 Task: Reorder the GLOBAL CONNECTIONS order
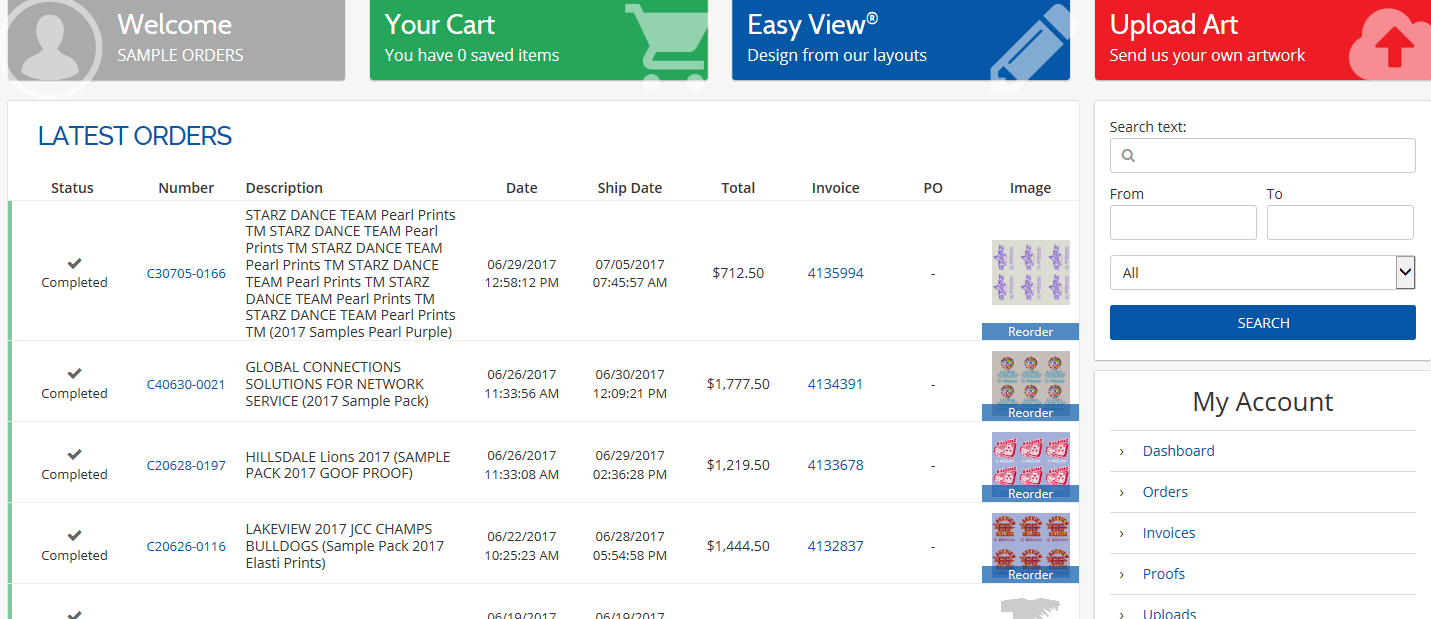(x=1030, y=412)
